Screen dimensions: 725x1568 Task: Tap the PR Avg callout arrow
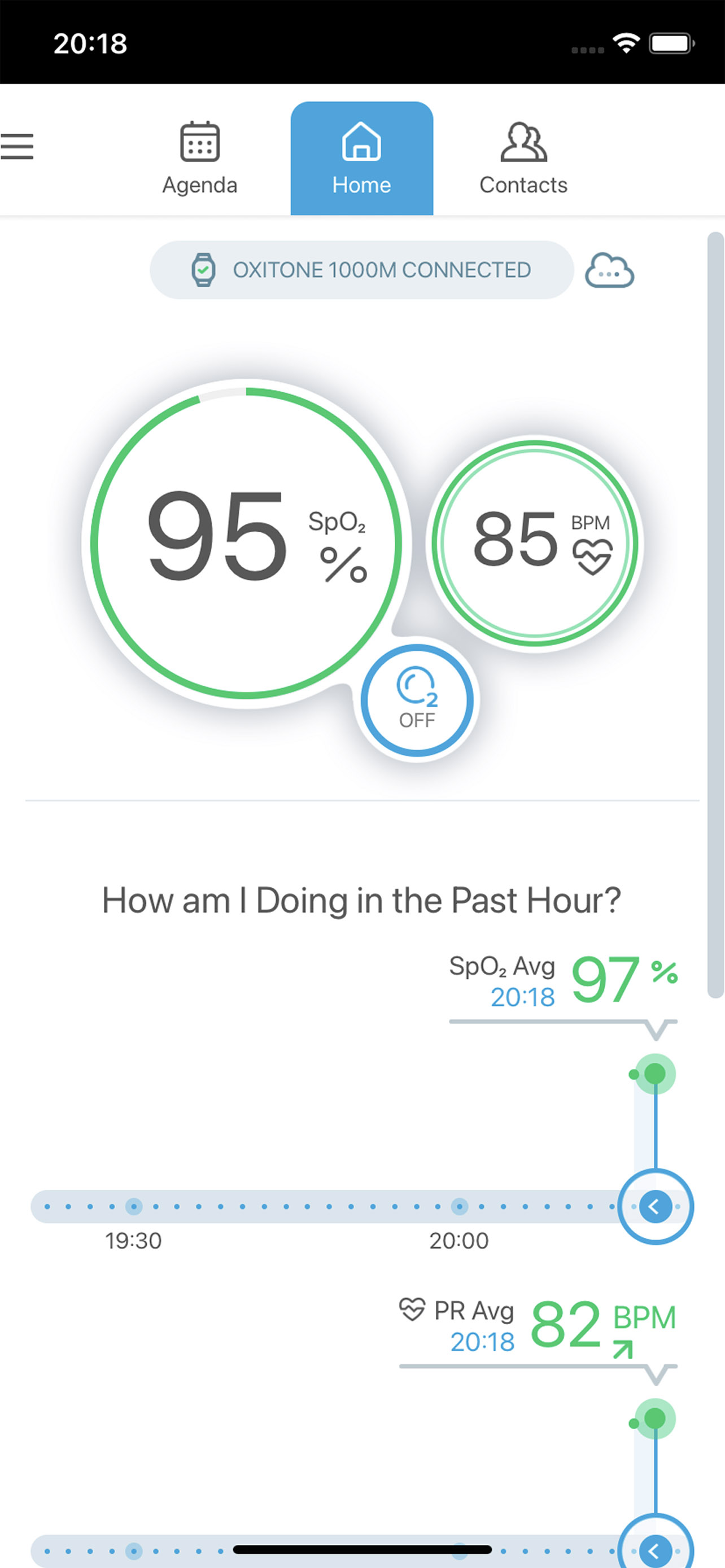point(656,1374)
